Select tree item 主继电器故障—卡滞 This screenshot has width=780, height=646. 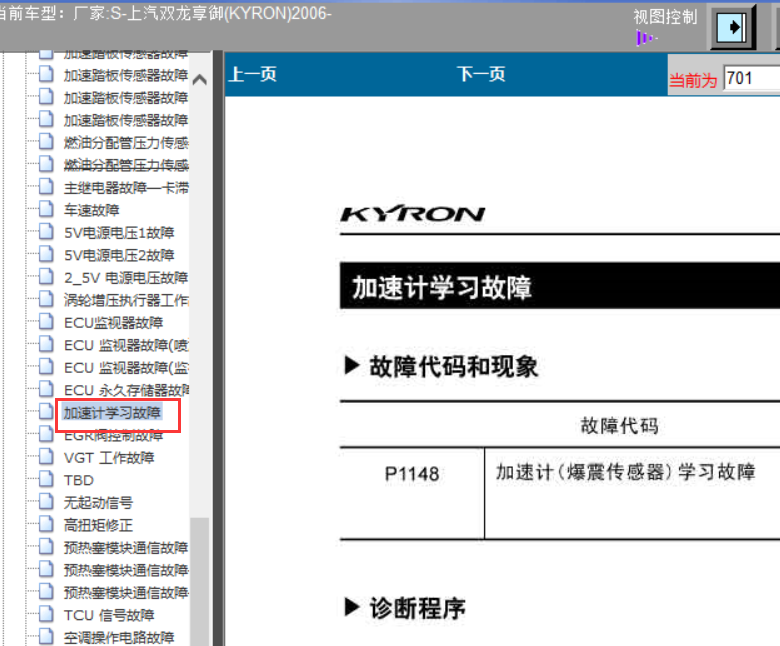click(126, 188)
